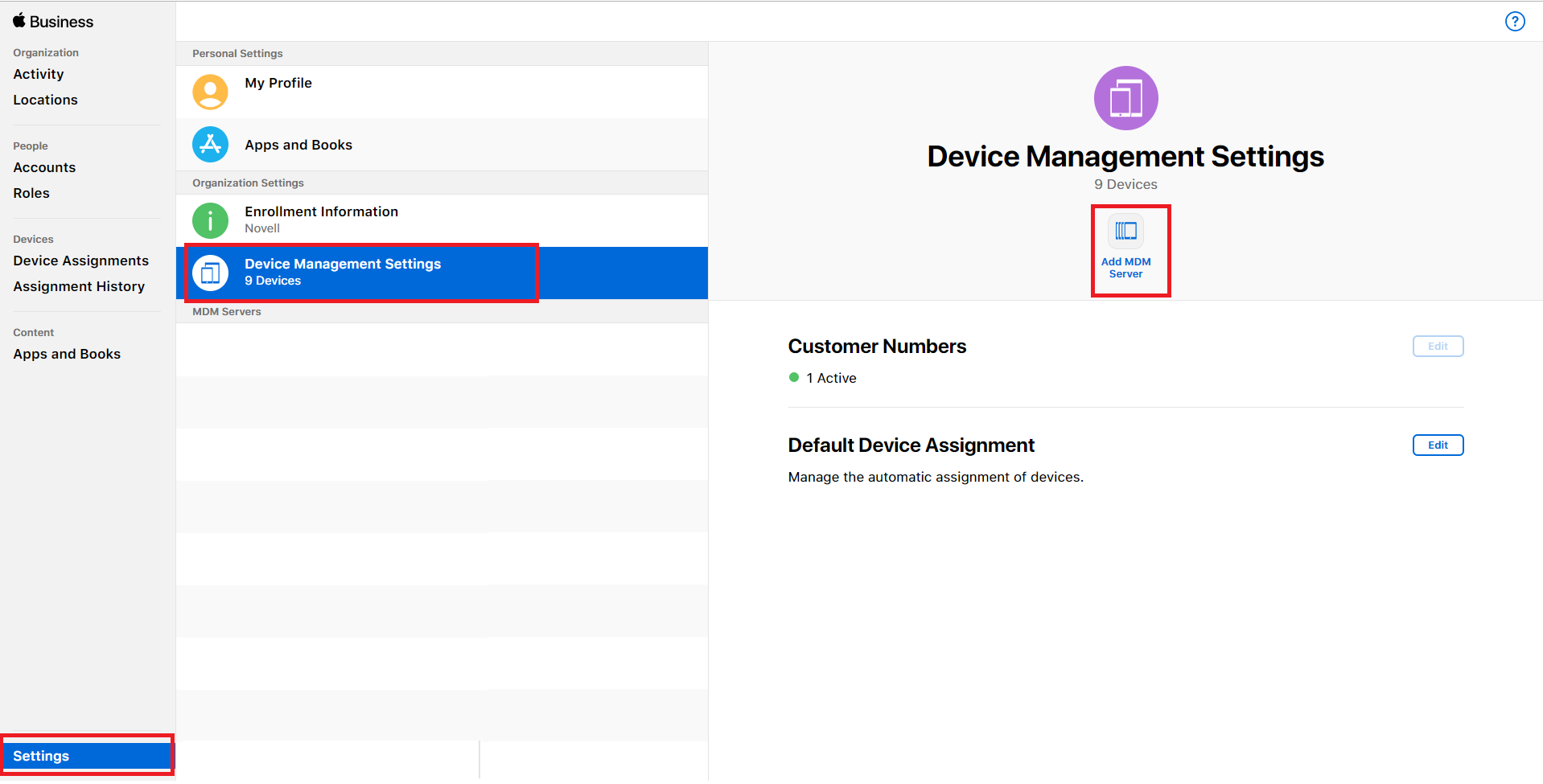Click the Apps and Books App Store icon
Screen dimensions: 1543x784
[210, 145]
